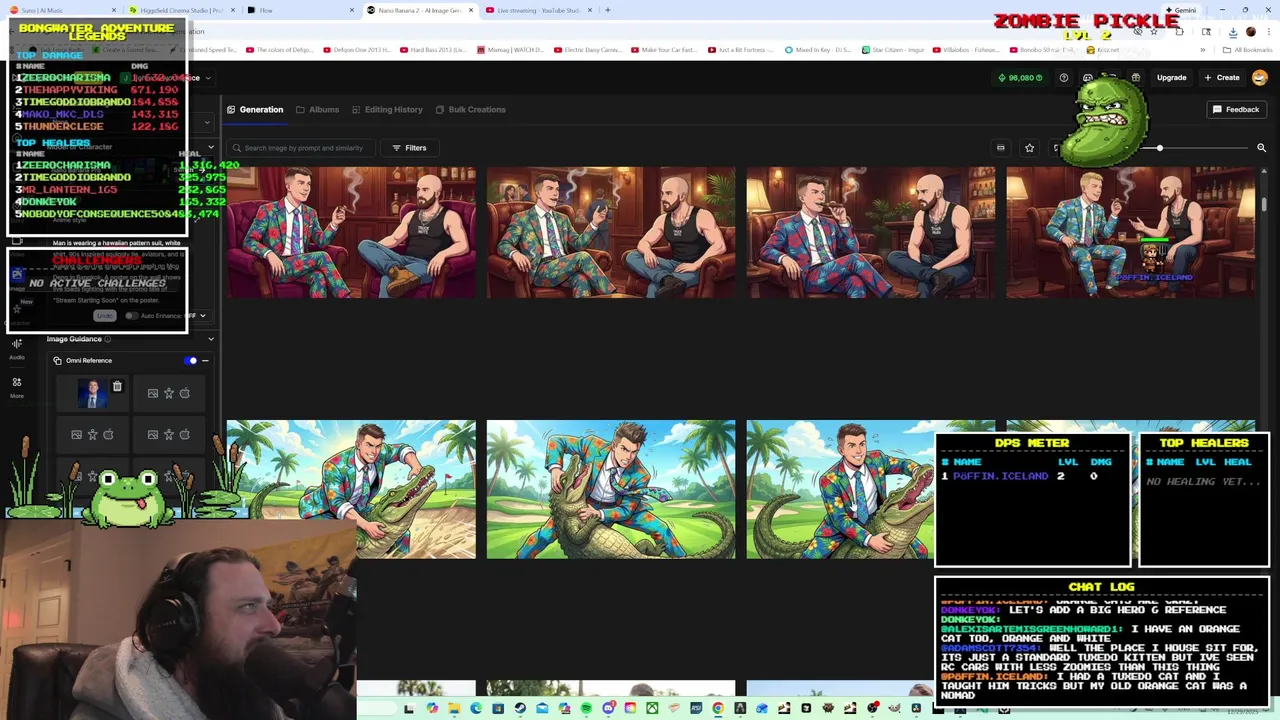The image size is (1280, 720).
Task: Switch to the Live streaming YouTube Studio tab
Action: tap(537, 10)
